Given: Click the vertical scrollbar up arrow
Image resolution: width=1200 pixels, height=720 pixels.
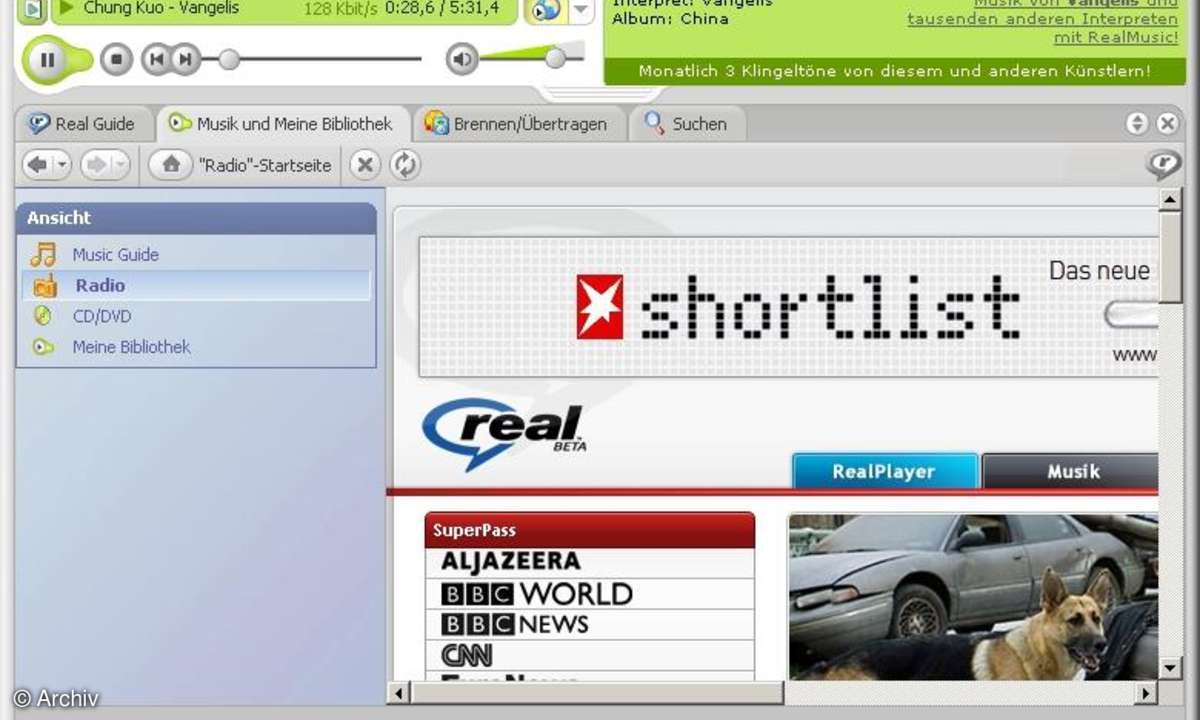Looking at the screenshot, I should click(x=1170, y=198).
